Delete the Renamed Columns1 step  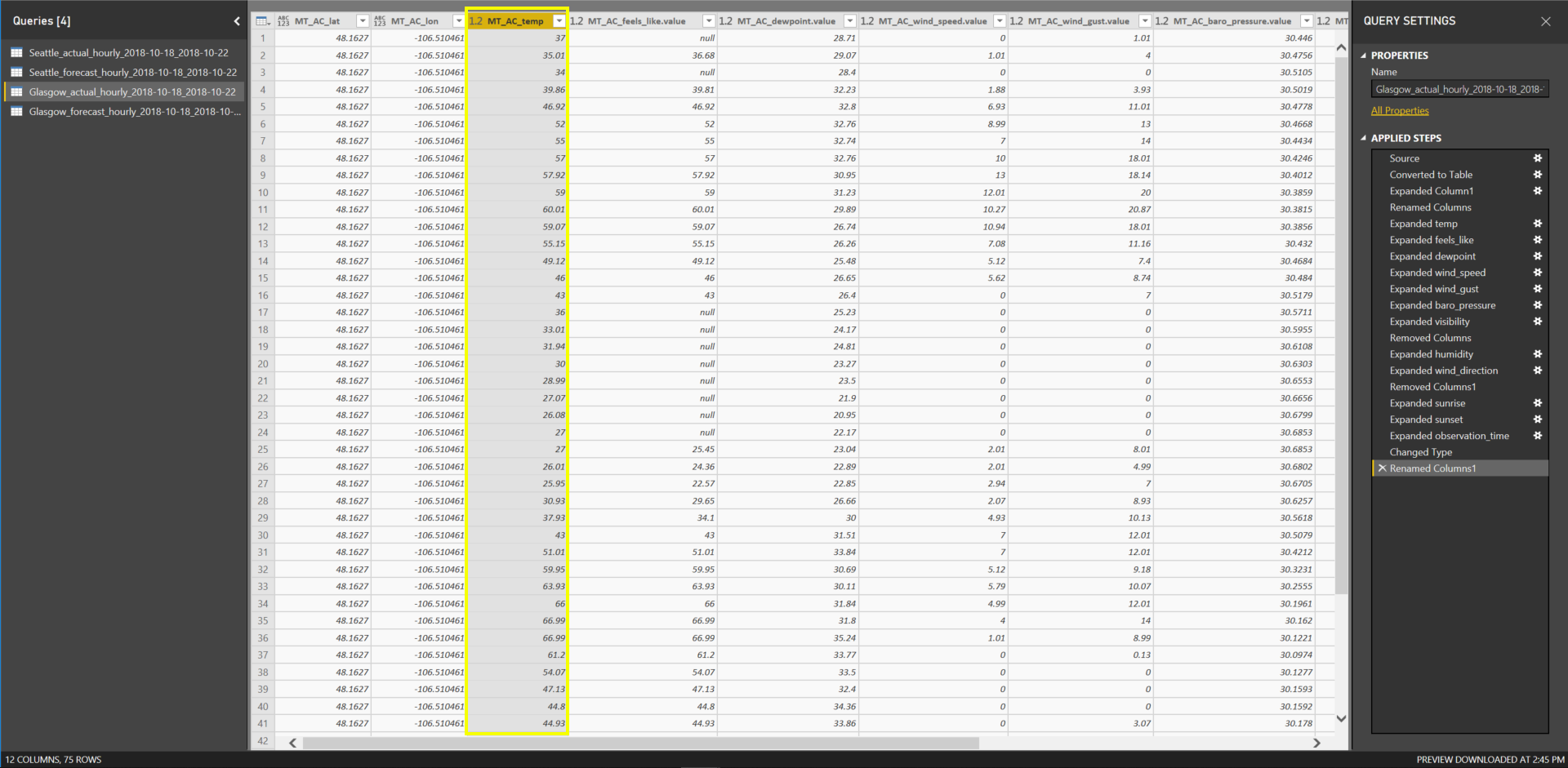(x=1382, y=468)
